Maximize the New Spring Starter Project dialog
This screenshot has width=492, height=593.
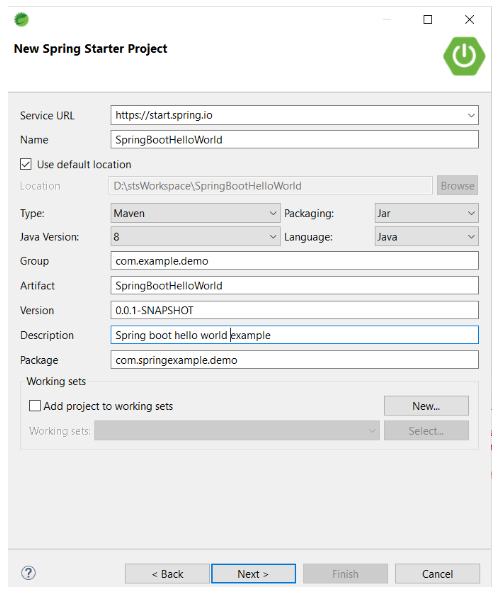(427, 19)
